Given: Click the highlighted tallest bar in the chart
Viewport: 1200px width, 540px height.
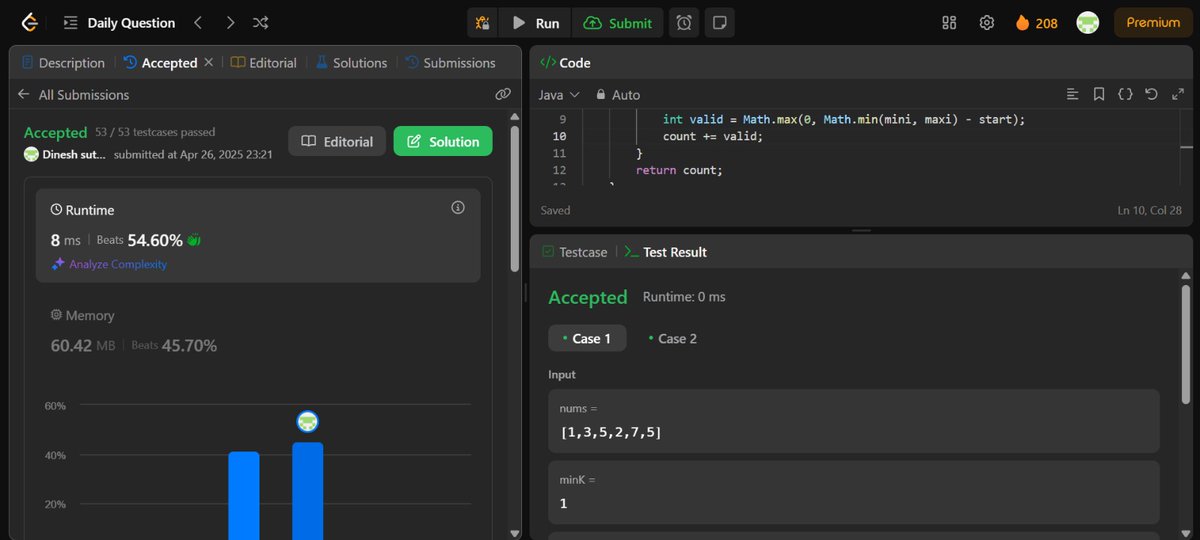Looking at the screenshot, I should pyautogui.click(x=307, y=491).
